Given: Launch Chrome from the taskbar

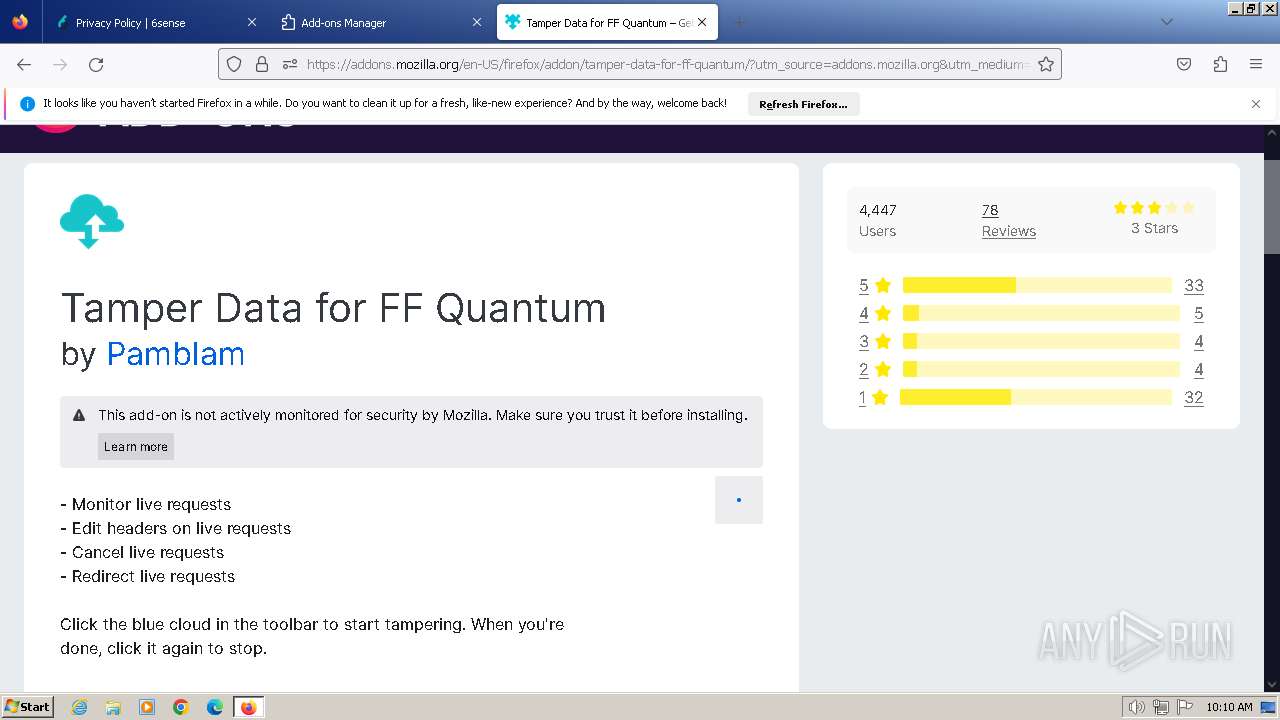Looking at the screenshot, I should 181,707.
